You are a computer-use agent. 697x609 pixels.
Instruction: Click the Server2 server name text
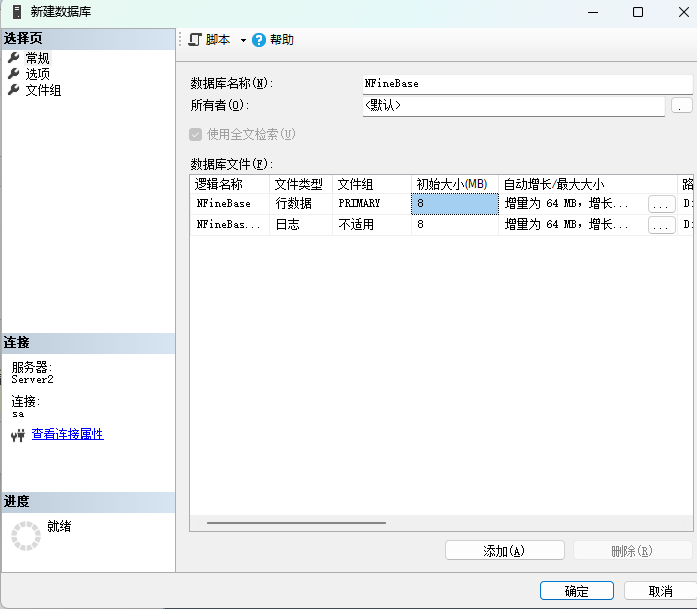point(32,380)
